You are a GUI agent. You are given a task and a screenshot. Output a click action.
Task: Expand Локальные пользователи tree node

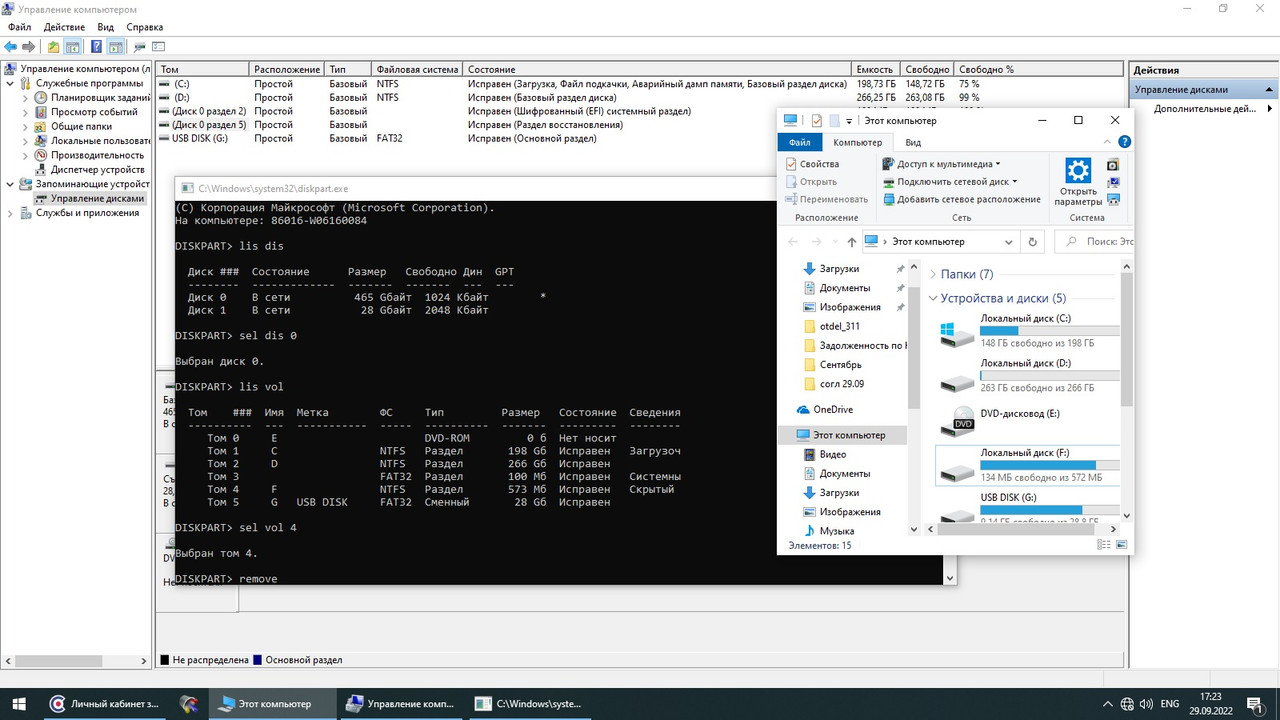point(26,141)
